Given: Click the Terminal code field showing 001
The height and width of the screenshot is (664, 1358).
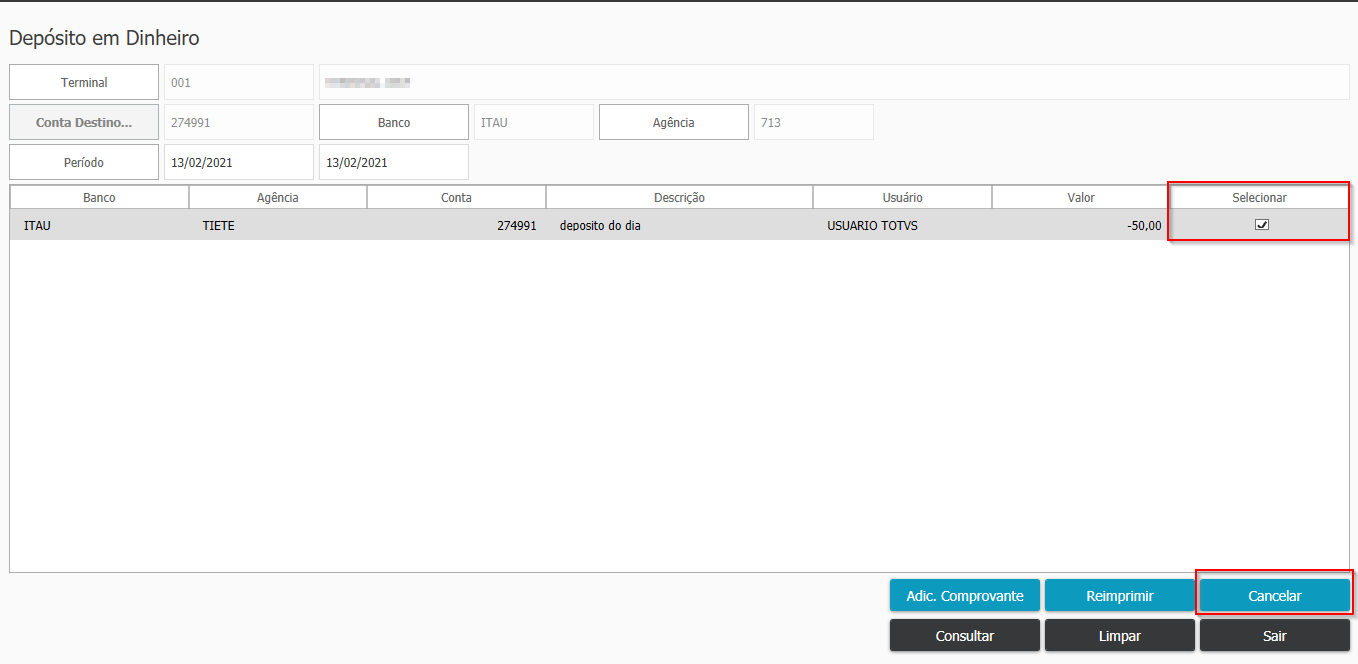Looking at the screenshot, I should [239, 82].
